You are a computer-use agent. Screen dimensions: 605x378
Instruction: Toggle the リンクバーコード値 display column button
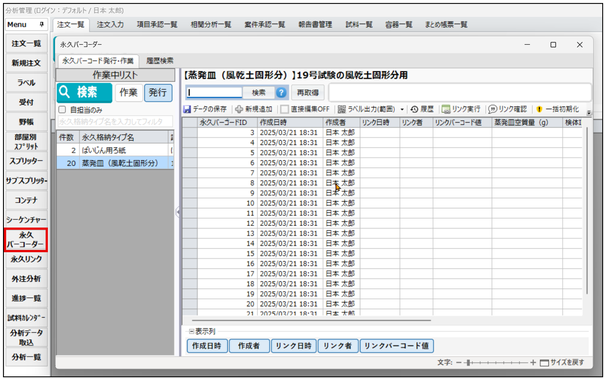[x=397, y=346]
